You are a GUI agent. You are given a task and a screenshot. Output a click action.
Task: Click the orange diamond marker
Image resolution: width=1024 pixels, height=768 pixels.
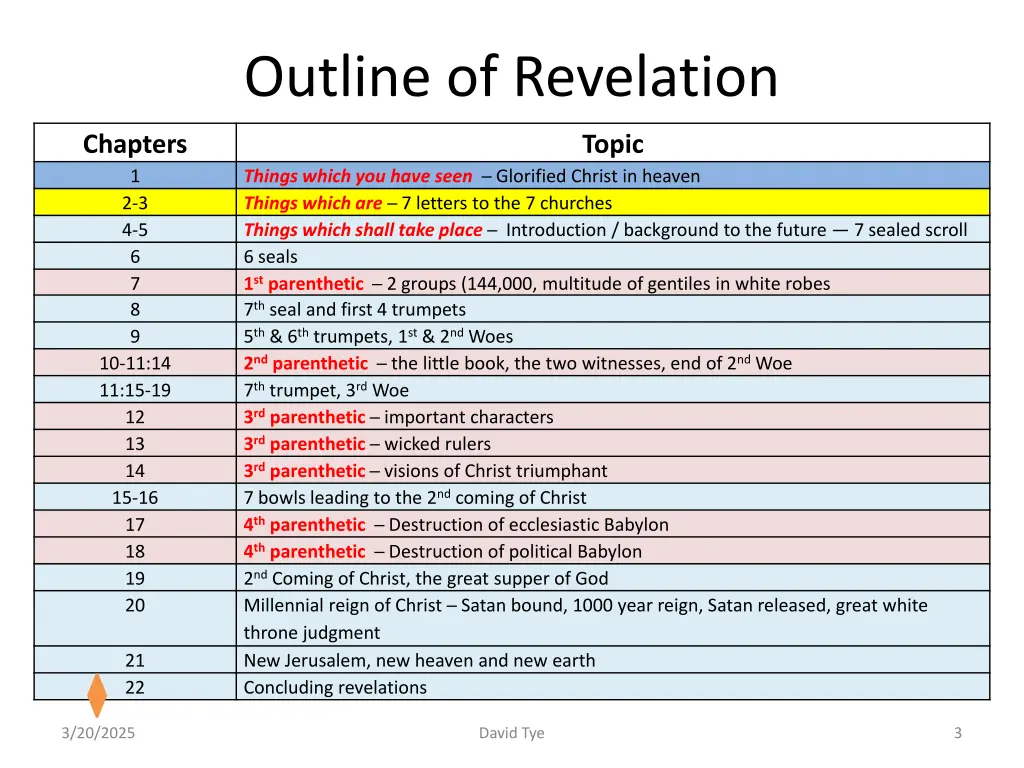(x=97, y=696)
